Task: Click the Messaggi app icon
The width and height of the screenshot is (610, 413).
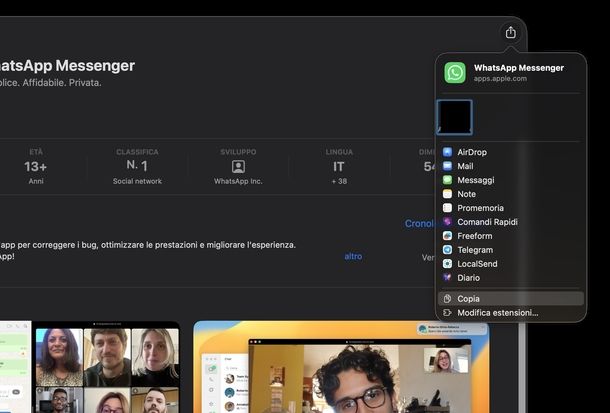Action: tap(447, 180)
